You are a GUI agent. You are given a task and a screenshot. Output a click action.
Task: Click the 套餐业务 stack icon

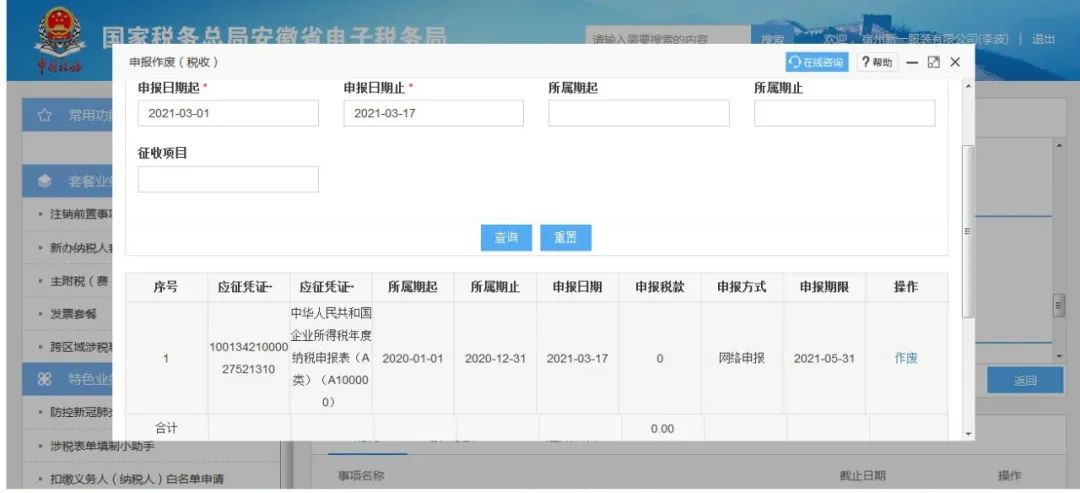pos(45,181)
